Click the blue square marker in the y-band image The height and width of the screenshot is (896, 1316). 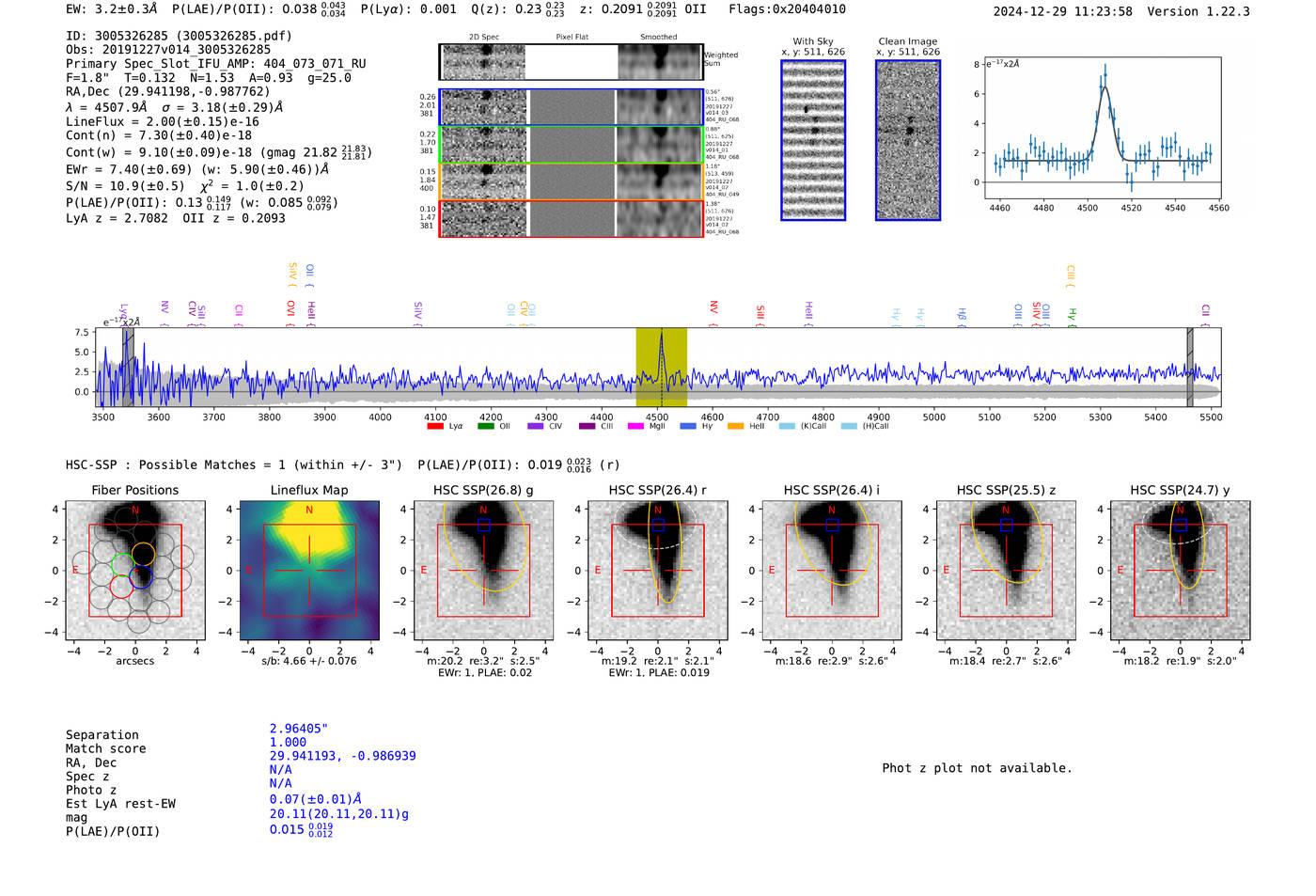tap(1181, 525)
